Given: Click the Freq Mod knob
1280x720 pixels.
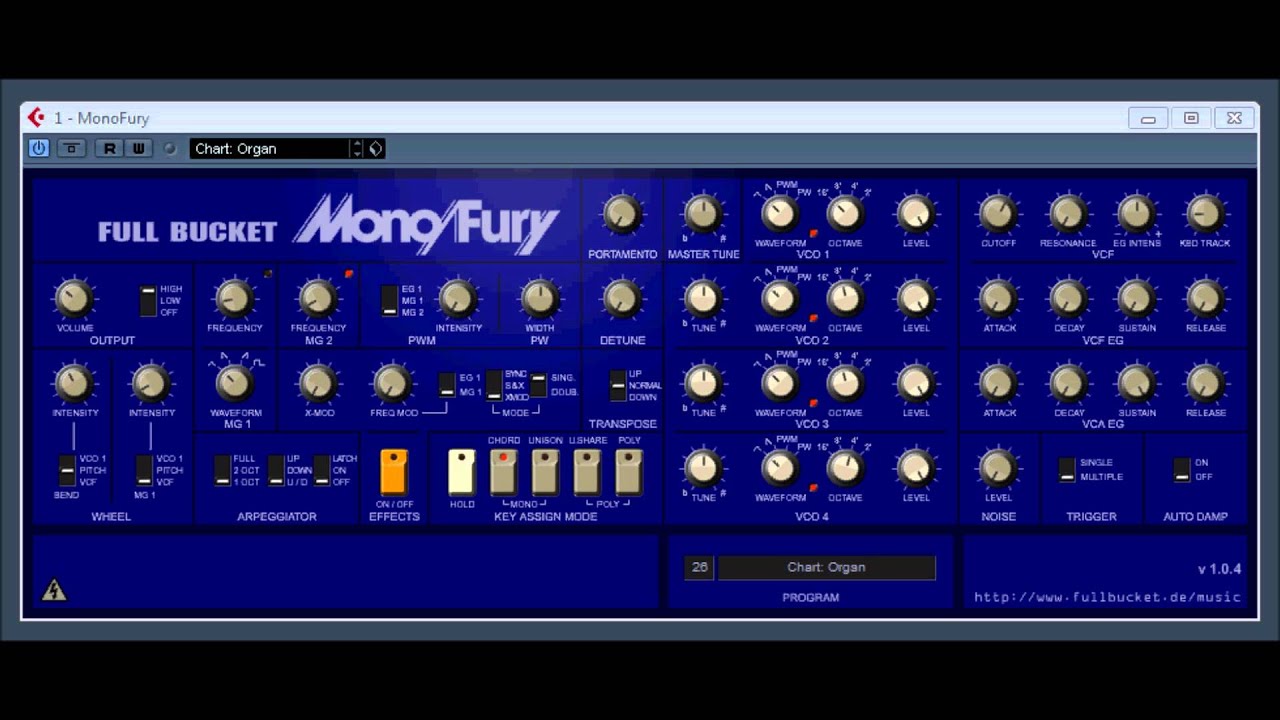Looking at the screenshot, I should pos(392,383).
